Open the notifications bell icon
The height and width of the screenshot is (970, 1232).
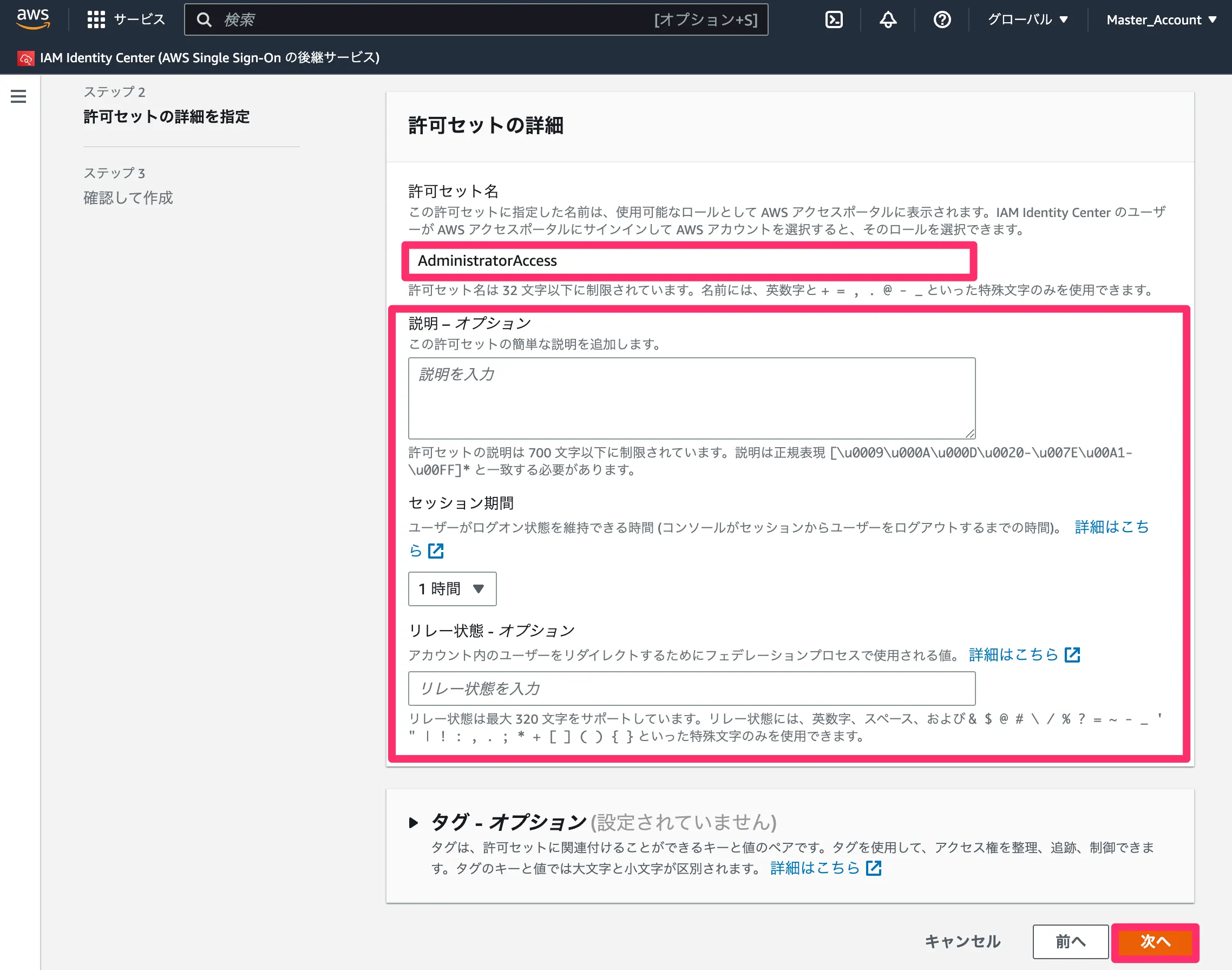pos(888,20)
